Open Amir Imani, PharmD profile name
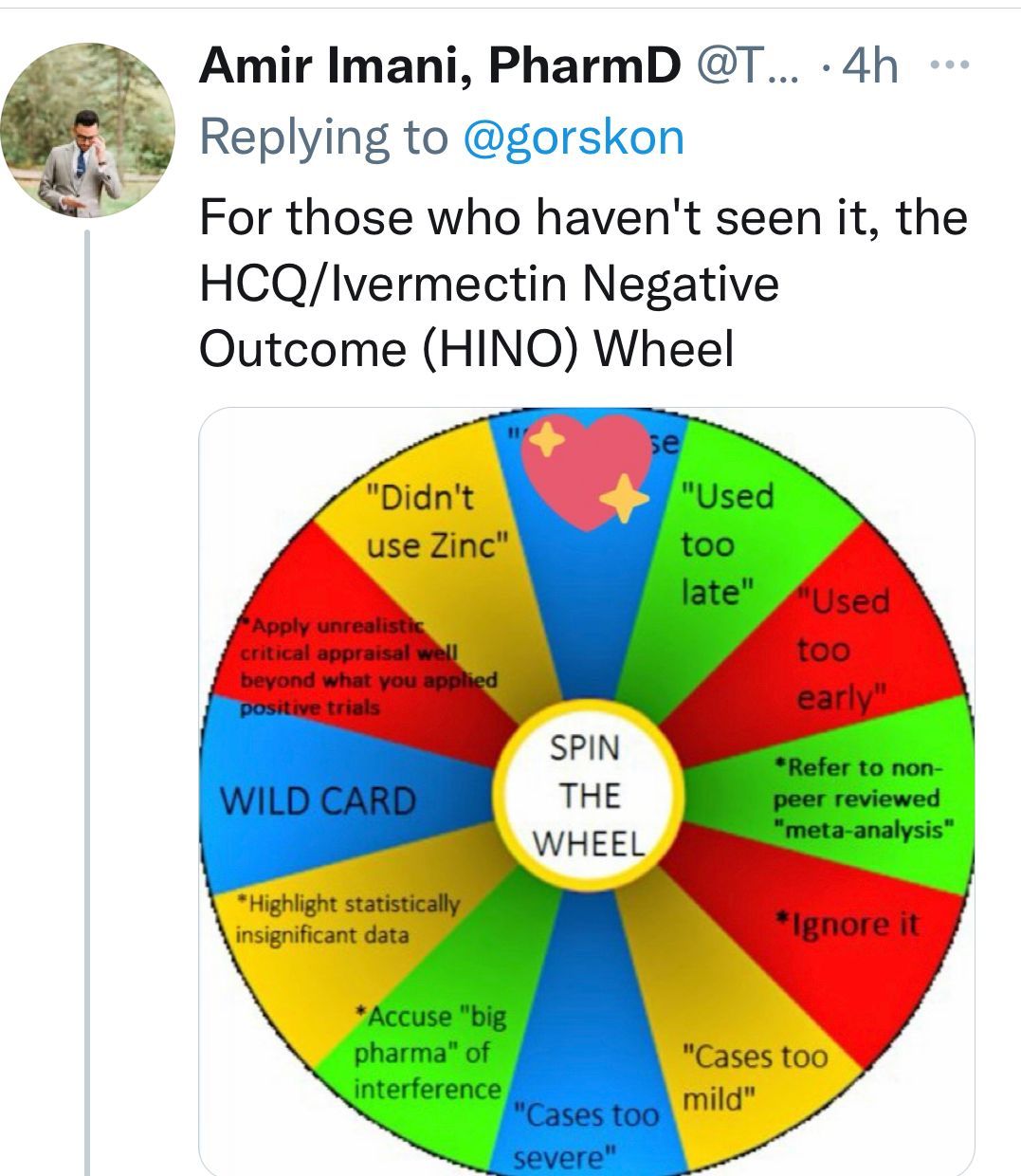 [439, 66]
